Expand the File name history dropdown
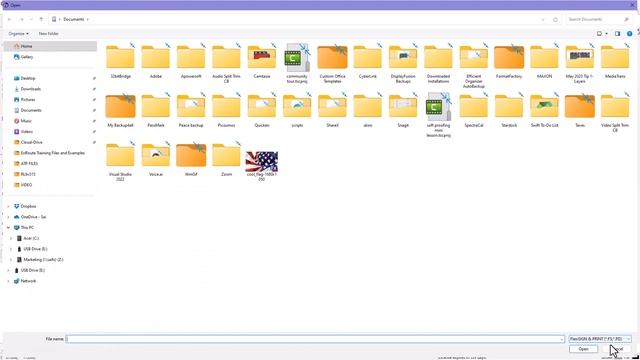 pyautogui.click(x=562, y=339)
